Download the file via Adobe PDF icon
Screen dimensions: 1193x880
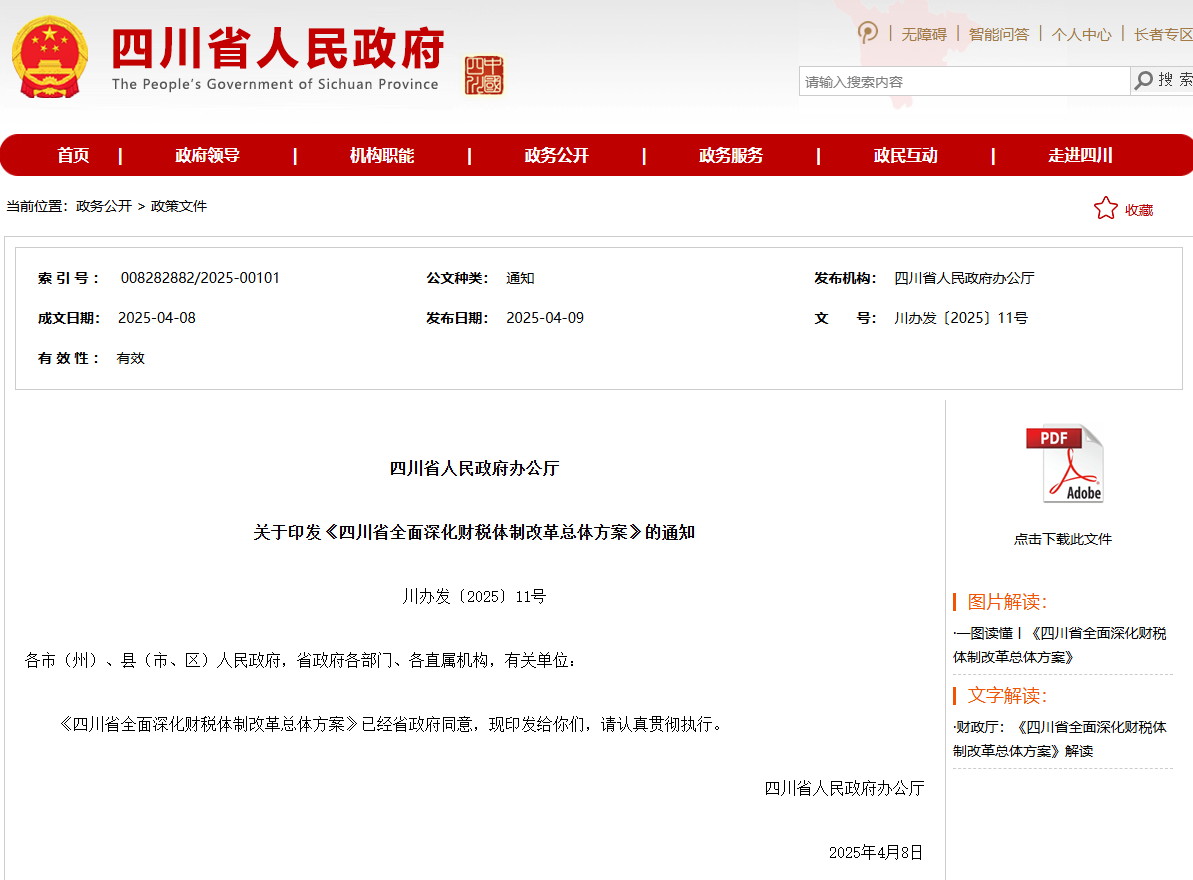coord(1063,464)
